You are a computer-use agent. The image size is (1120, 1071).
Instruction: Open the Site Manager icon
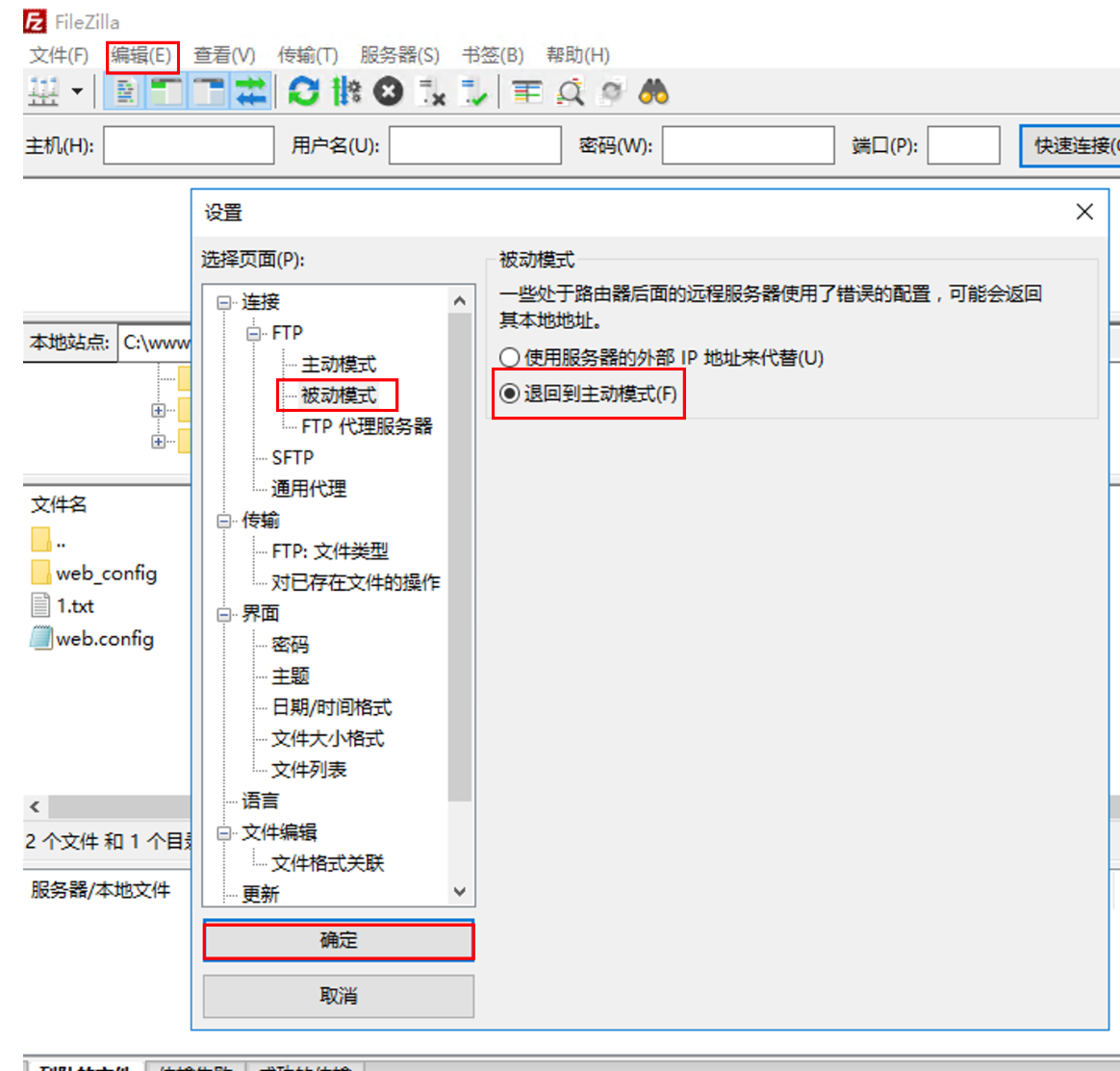click(x=43, y=92)
